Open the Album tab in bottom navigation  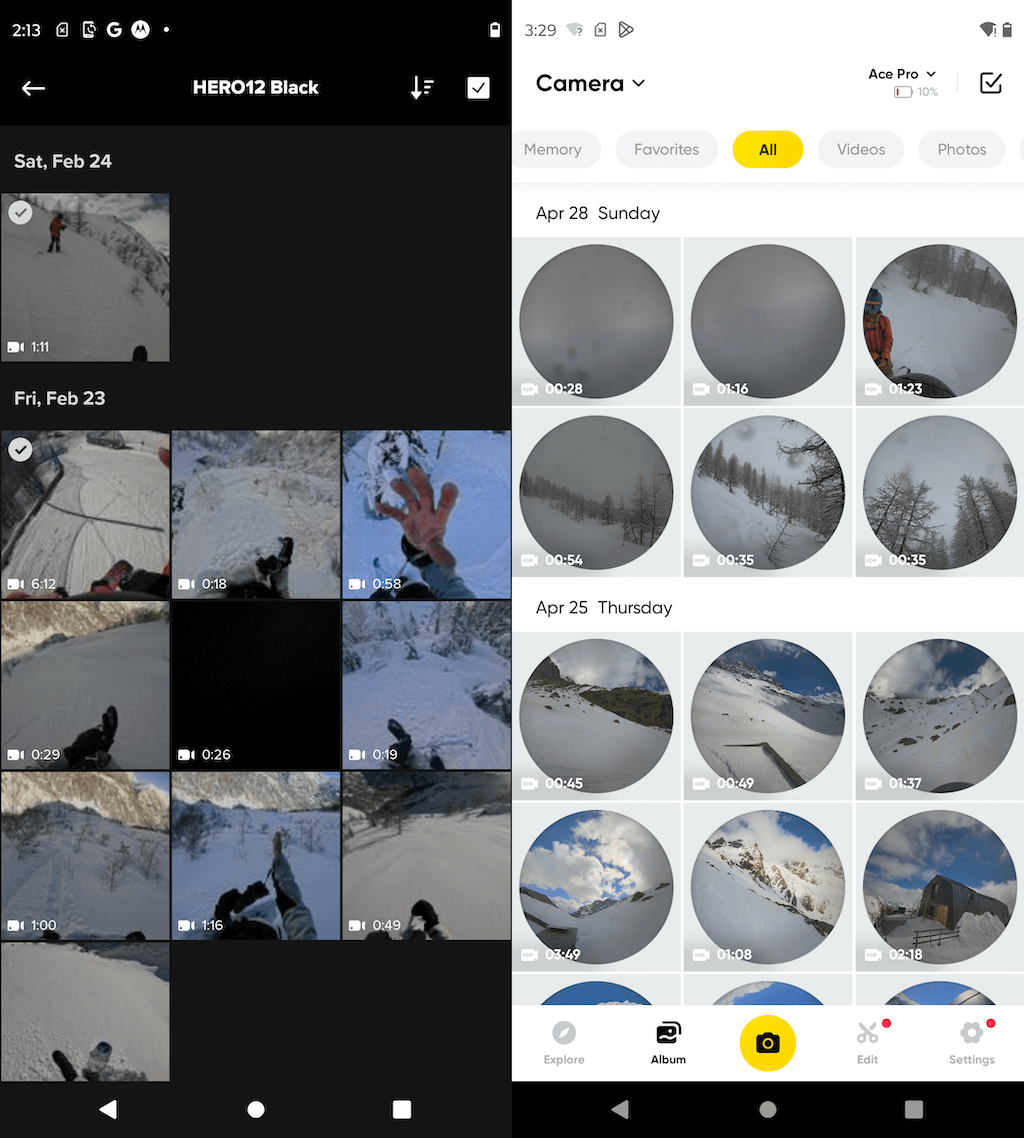pyautogui.click(x=668, y=1043)
